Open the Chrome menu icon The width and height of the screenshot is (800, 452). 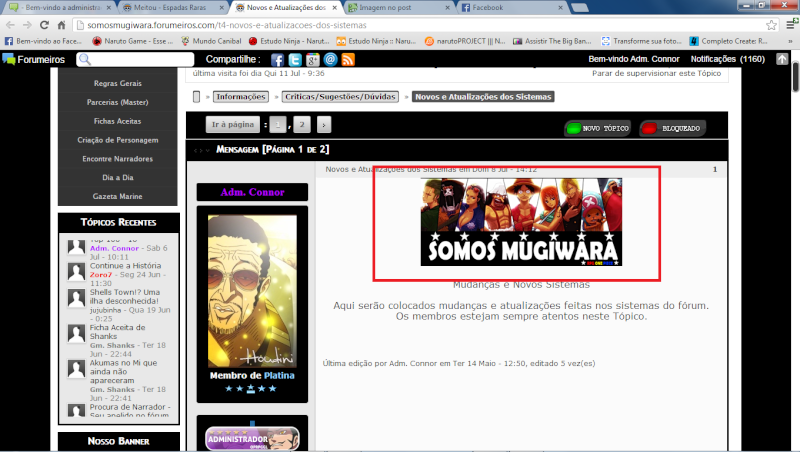coord(791,24)
